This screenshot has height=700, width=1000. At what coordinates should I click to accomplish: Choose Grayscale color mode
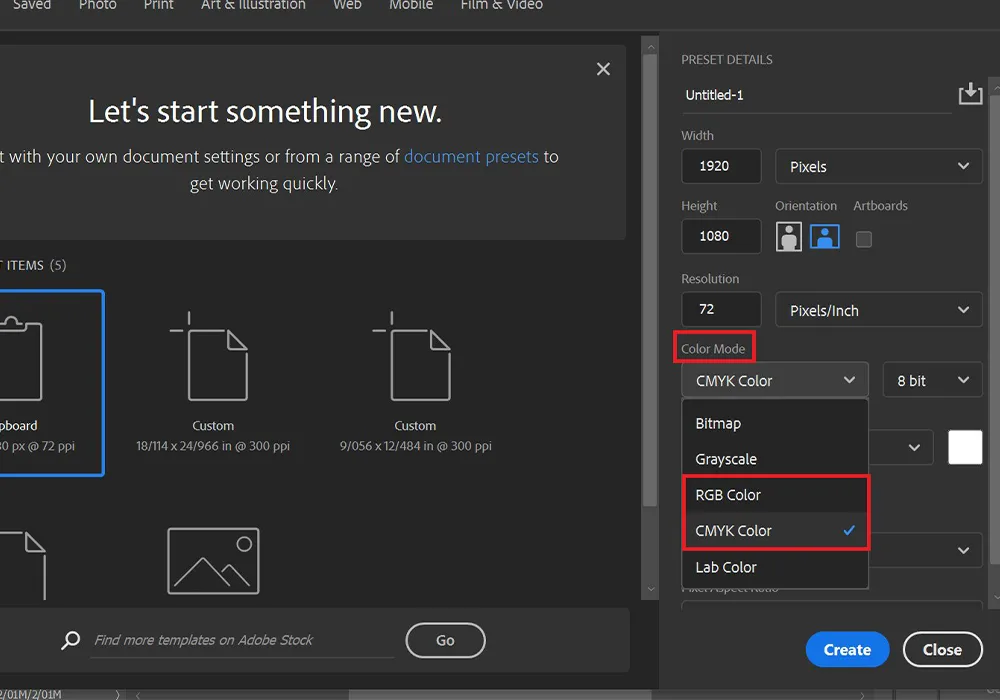pyautogui.click(x=775, y=459)
